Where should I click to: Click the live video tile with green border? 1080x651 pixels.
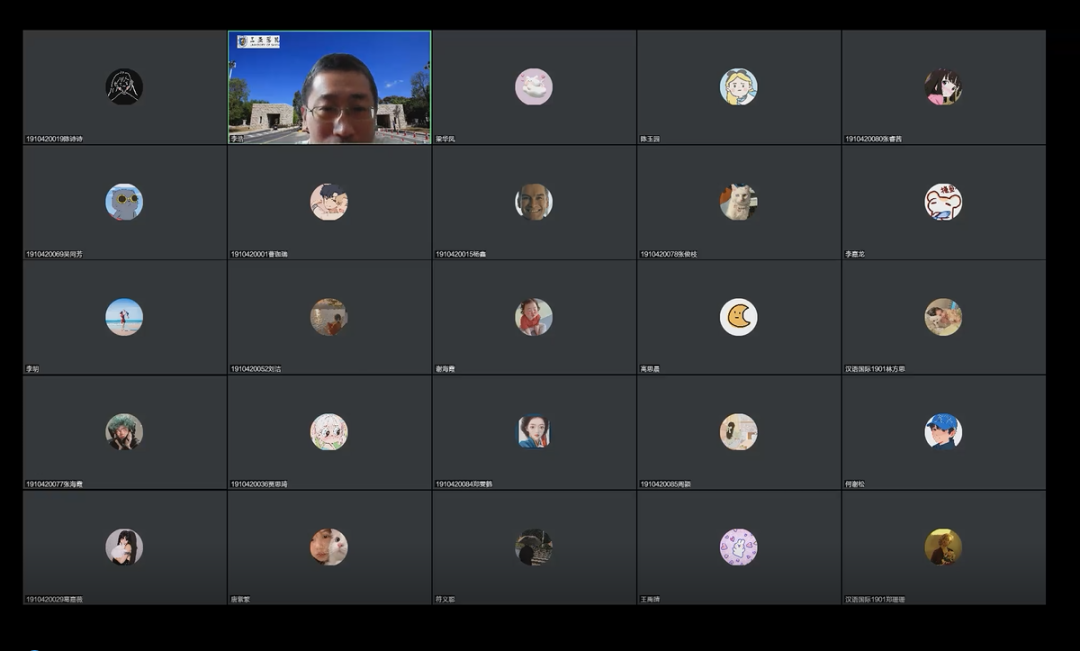coord(329,87)
